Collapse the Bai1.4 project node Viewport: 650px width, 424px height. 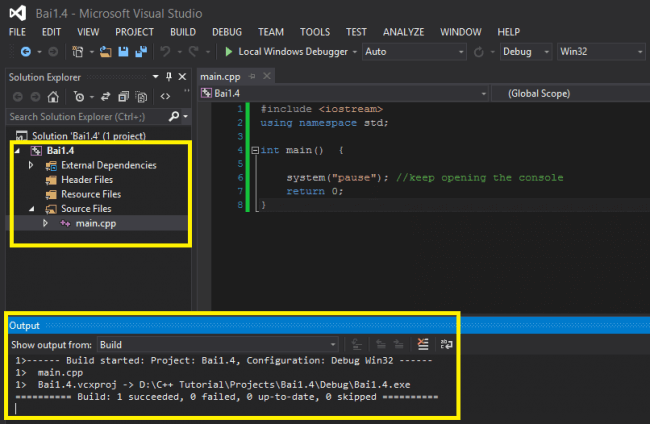tap(17, 151)
